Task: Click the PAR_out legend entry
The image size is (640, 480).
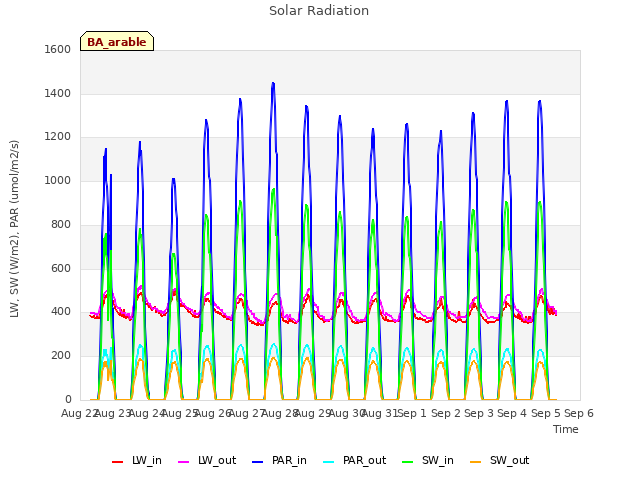Action: 354,461
